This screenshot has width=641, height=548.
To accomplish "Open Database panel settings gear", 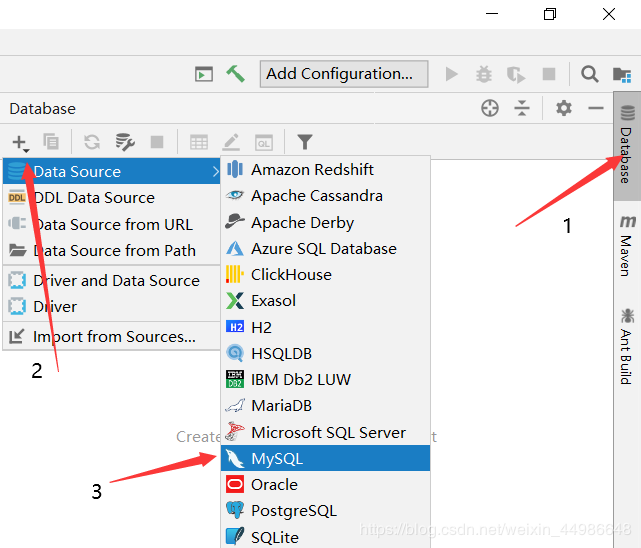I will 564,108.
